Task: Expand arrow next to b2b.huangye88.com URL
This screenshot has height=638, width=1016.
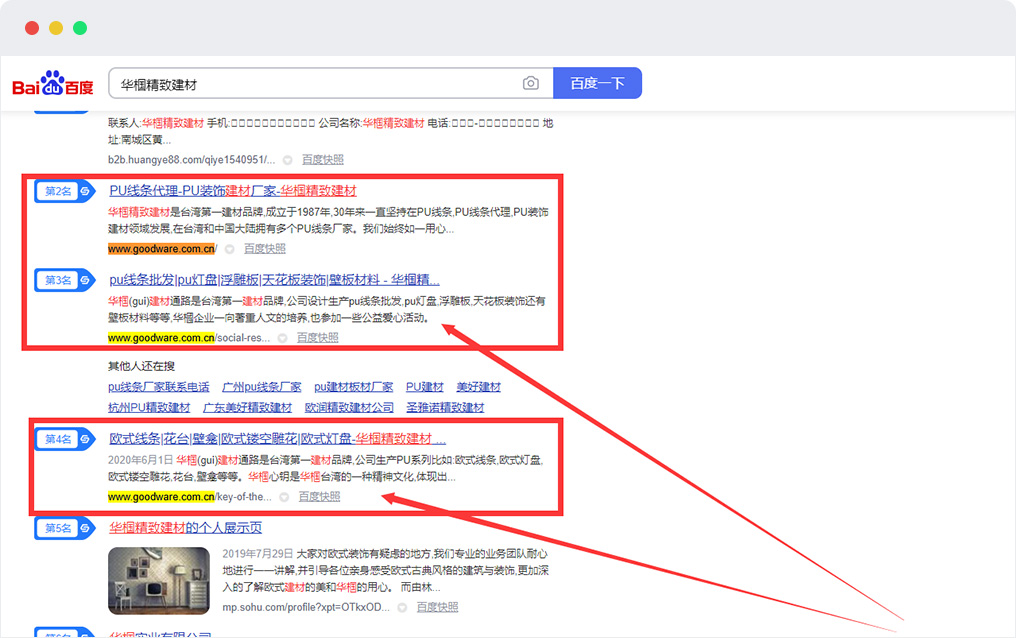Action: click(x=288, y=160)
